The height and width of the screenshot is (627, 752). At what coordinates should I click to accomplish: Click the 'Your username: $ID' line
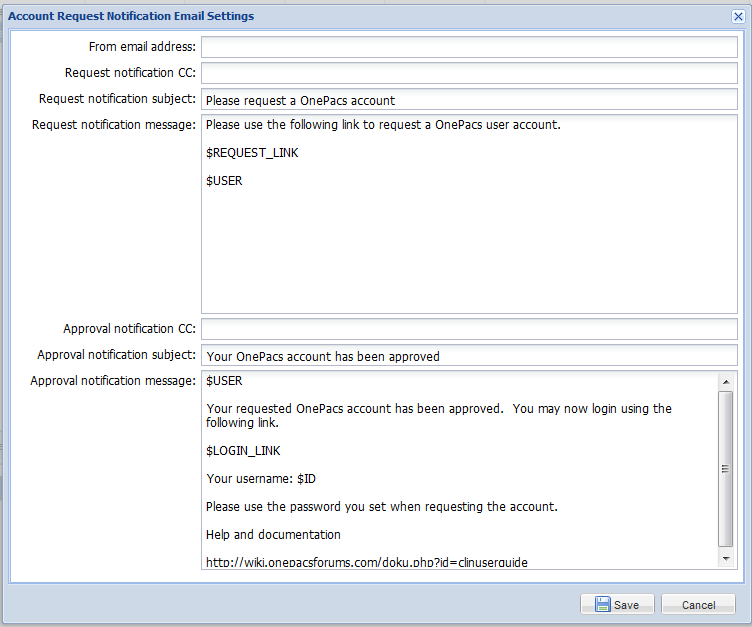pyautogui.click(x=261, y=479)
